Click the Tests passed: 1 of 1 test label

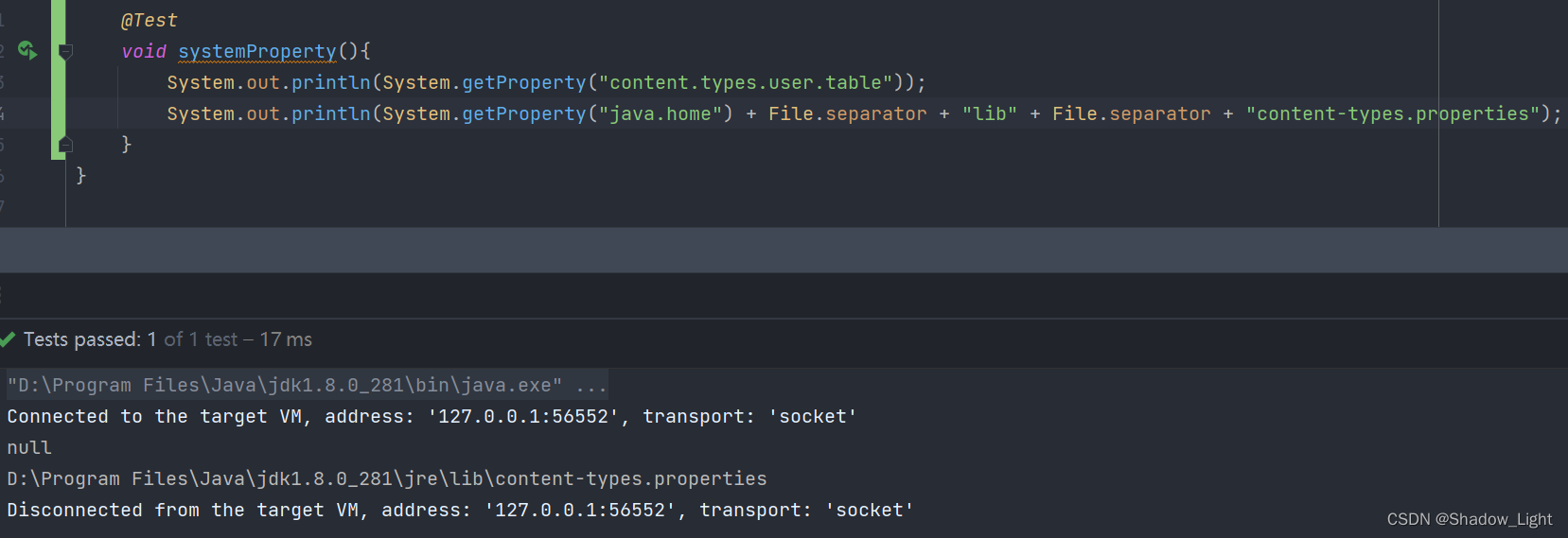coord(167,339)
